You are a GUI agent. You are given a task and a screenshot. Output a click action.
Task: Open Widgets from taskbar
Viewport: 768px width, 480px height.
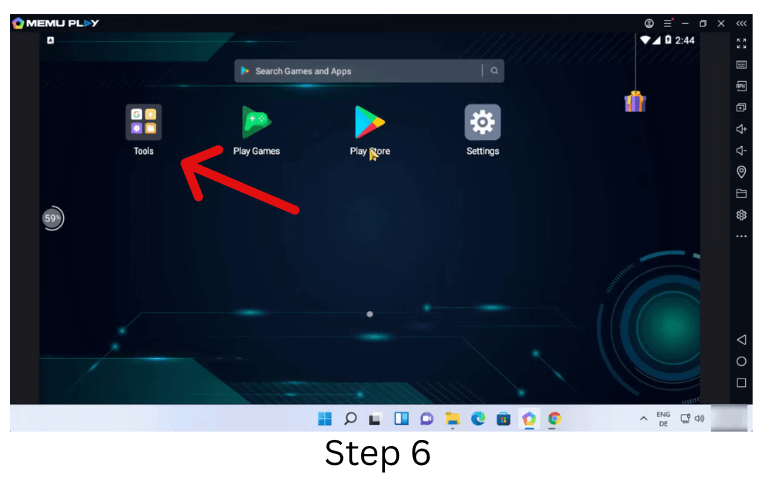coord(401,419)
